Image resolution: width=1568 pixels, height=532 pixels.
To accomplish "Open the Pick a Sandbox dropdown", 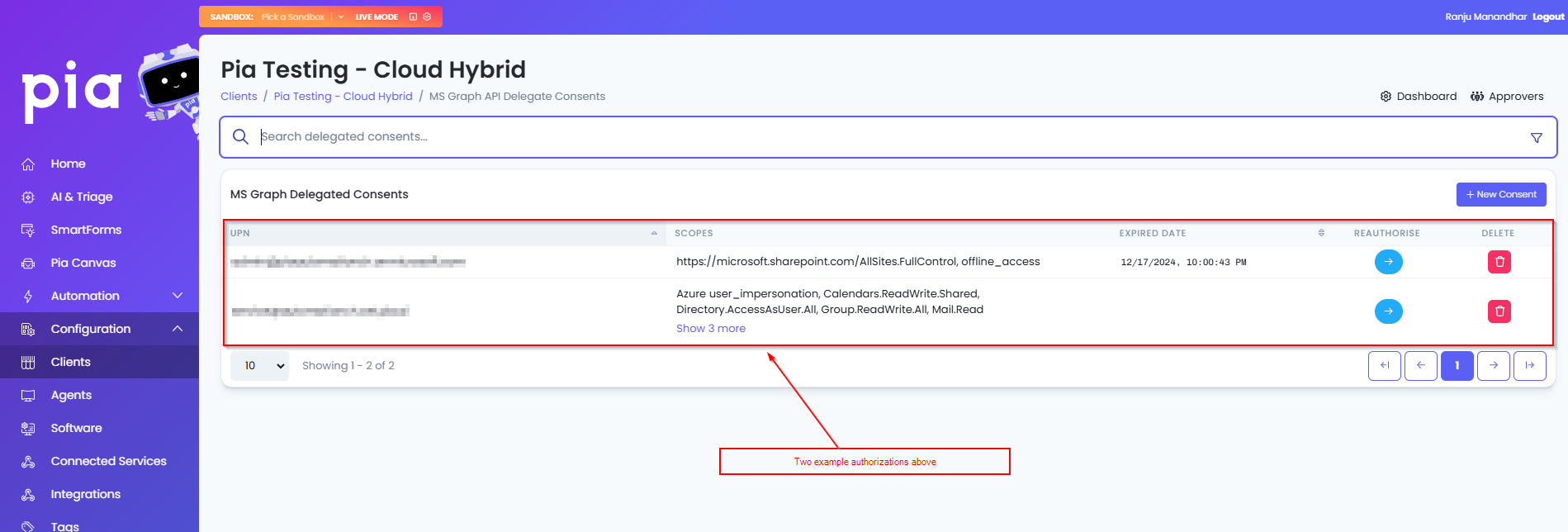I will (x=302, y=17).
